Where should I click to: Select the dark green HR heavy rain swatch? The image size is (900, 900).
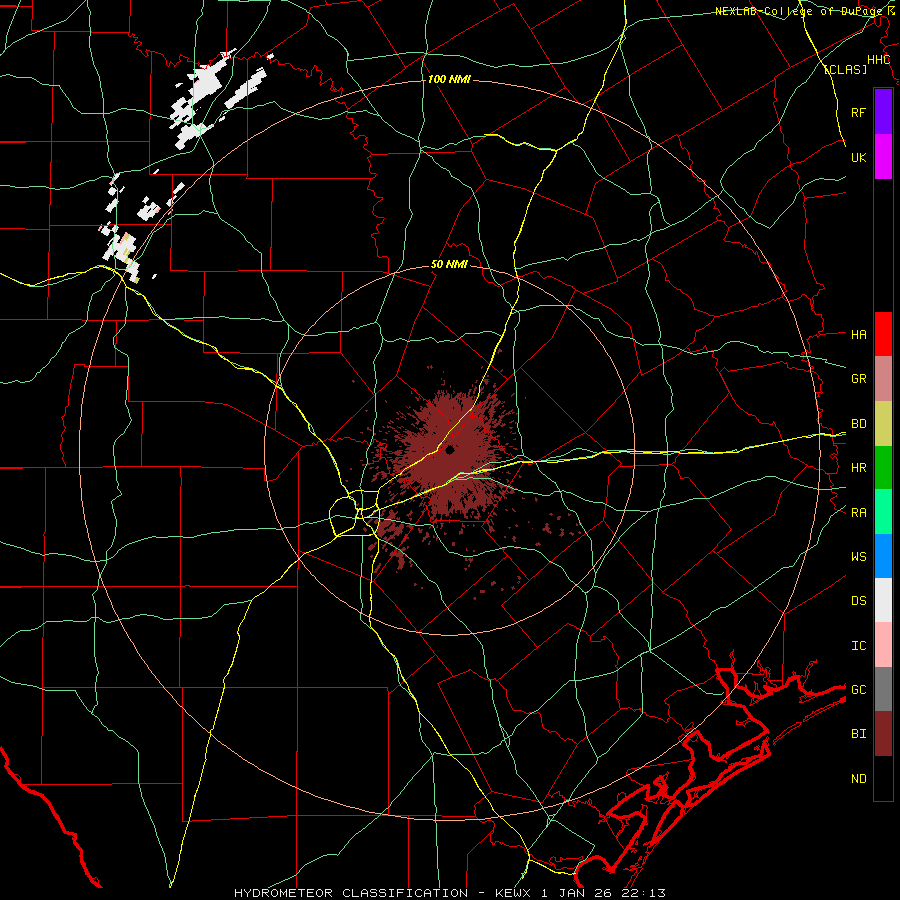[x=883, y=468]
